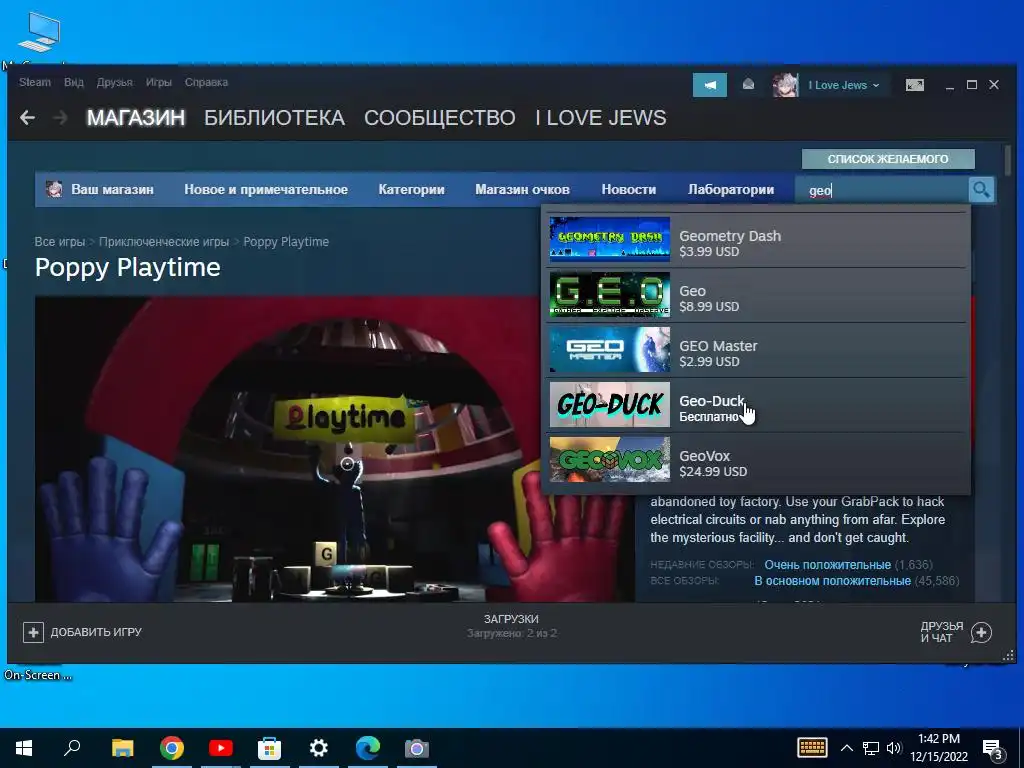1024x768 pixels.
Task: Go back with the left arrow
Action: 27,118
